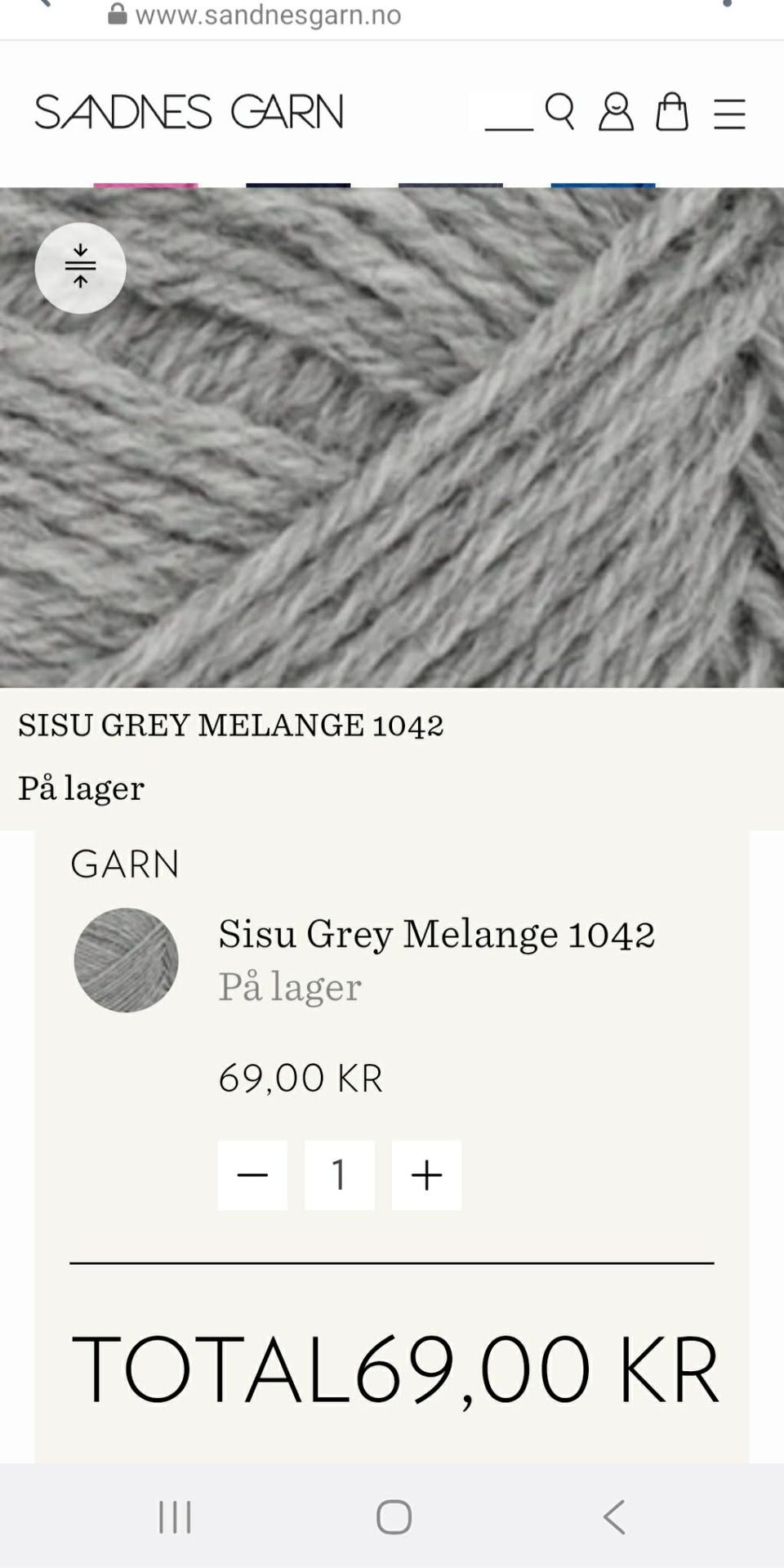Tap the Android home button
This screenshot has height=1568, width=784.
pyautogui.click(x=394, y=1517)
